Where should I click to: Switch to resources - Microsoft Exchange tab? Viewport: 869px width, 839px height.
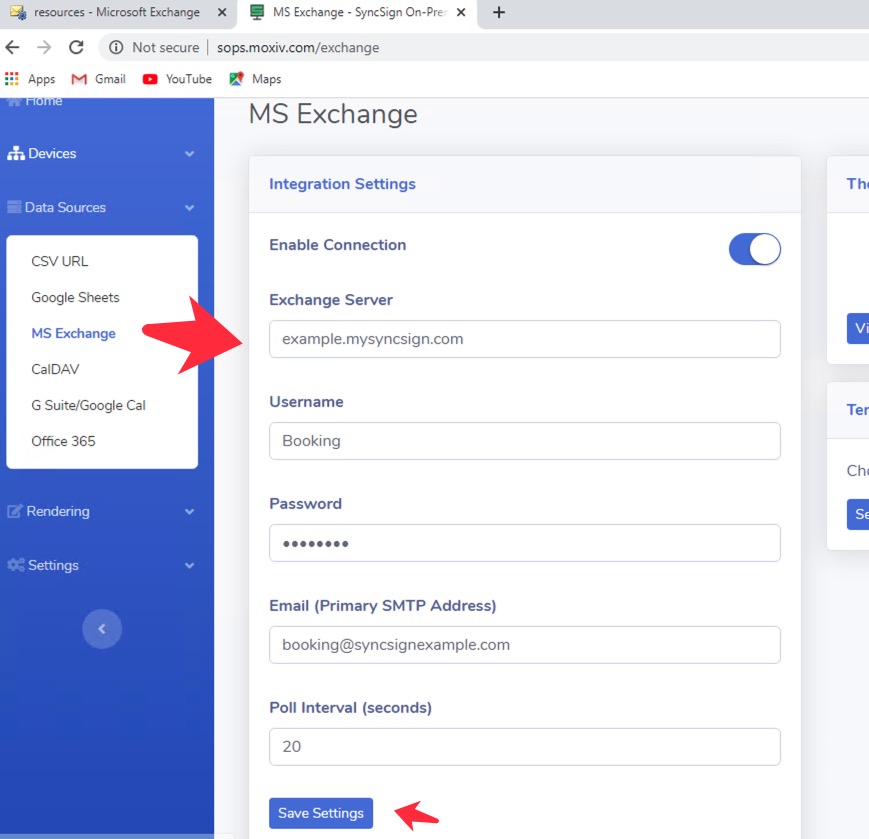[x=119, y=13]
